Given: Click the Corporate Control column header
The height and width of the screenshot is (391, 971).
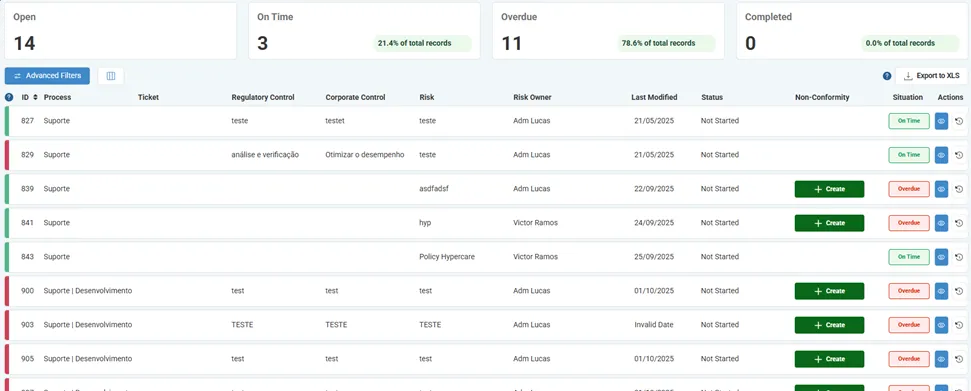Looking at the screenshot, I should (355, 97).
